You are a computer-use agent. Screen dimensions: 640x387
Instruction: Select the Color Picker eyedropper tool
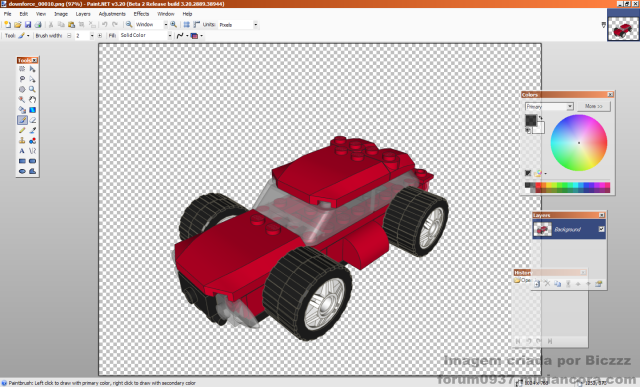coord(32,130)
